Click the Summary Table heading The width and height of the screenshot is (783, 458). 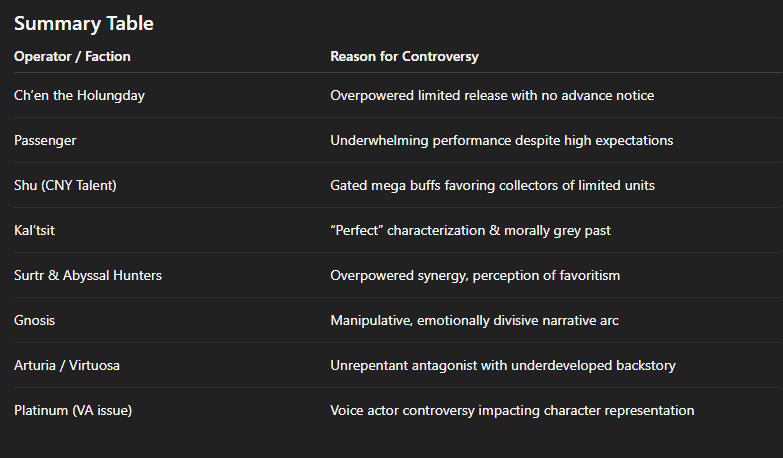(84, 23)
